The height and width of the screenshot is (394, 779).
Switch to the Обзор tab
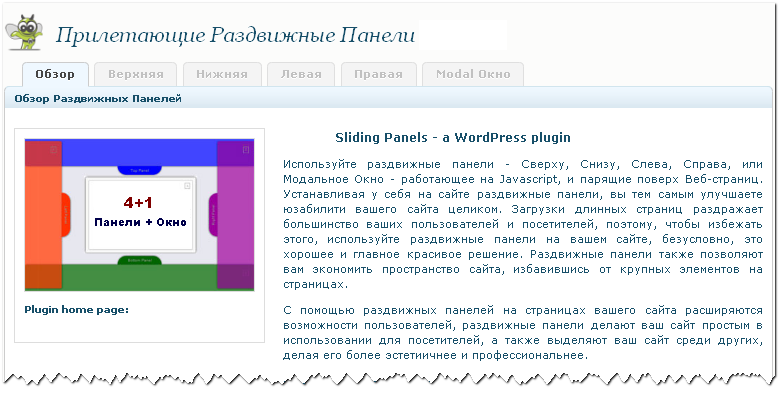coord(55,75)
